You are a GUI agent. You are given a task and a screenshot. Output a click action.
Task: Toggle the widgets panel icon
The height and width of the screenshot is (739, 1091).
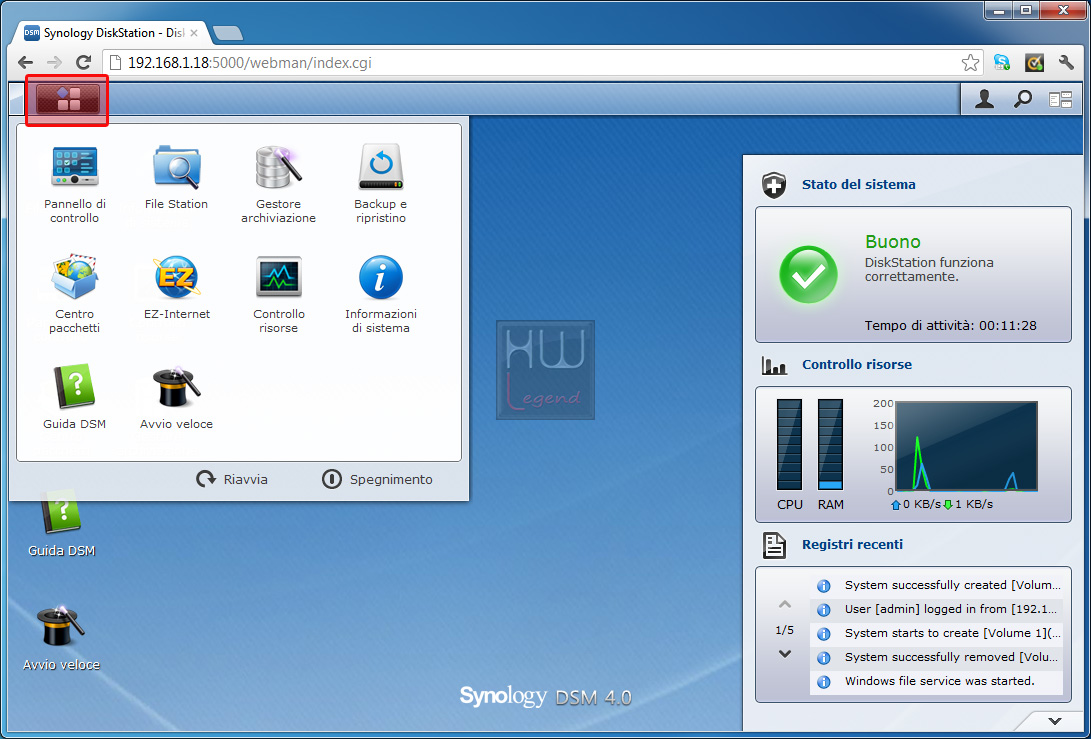[x=1060, y=100]
